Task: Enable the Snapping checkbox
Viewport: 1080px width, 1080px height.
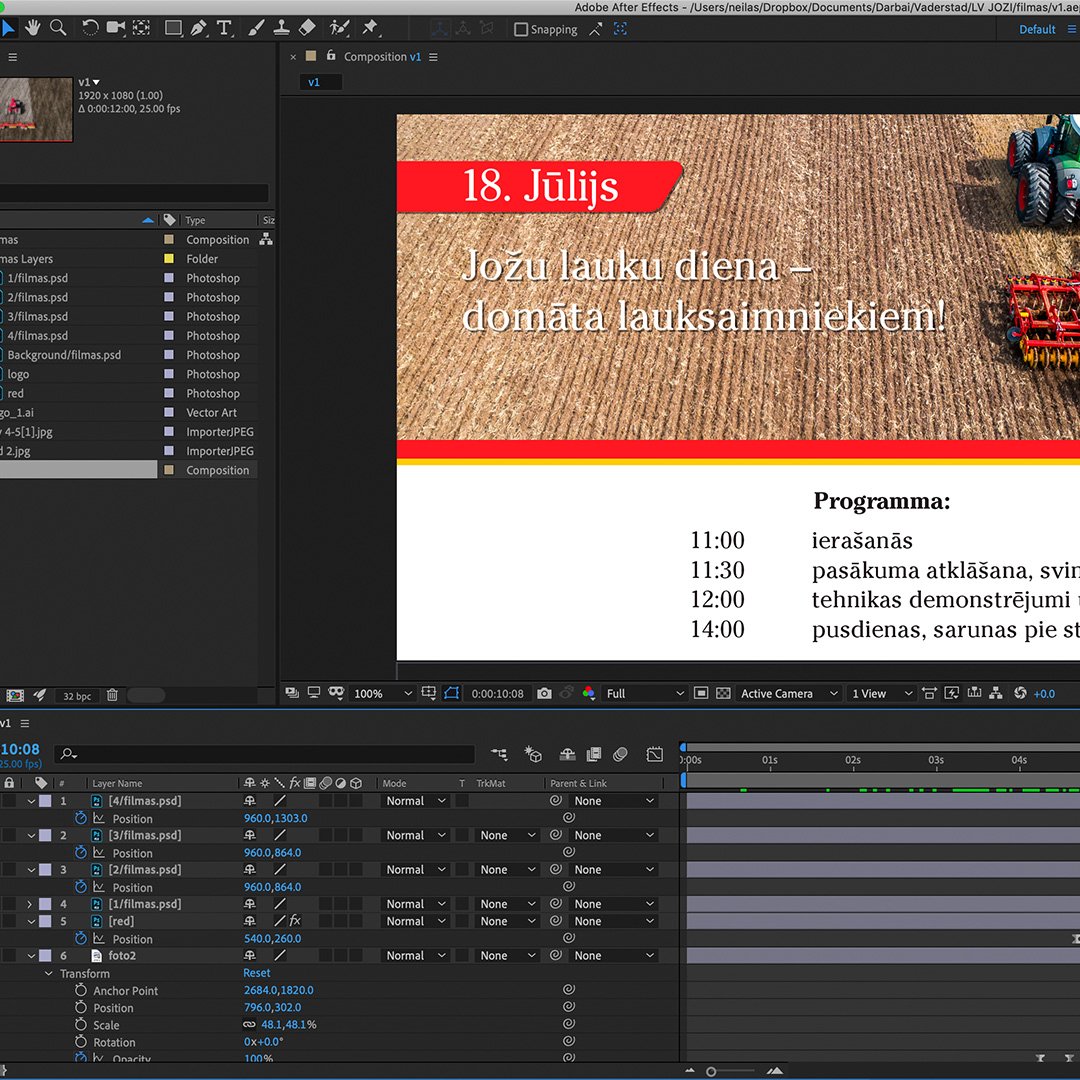Action: click(521, 29)
